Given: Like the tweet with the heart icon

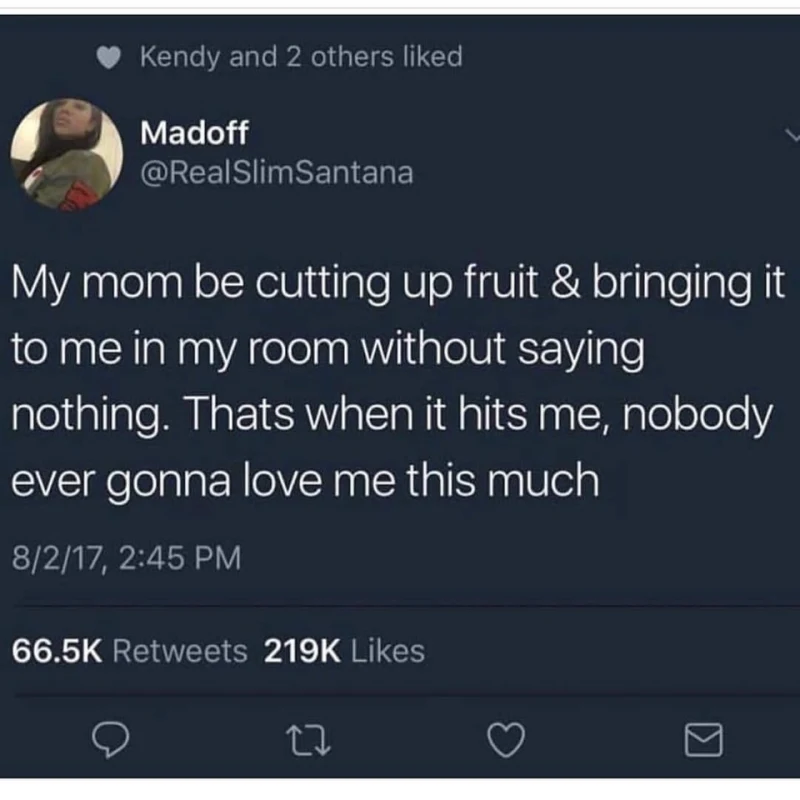Looking at the screenshot, I should tap(506, 740).
